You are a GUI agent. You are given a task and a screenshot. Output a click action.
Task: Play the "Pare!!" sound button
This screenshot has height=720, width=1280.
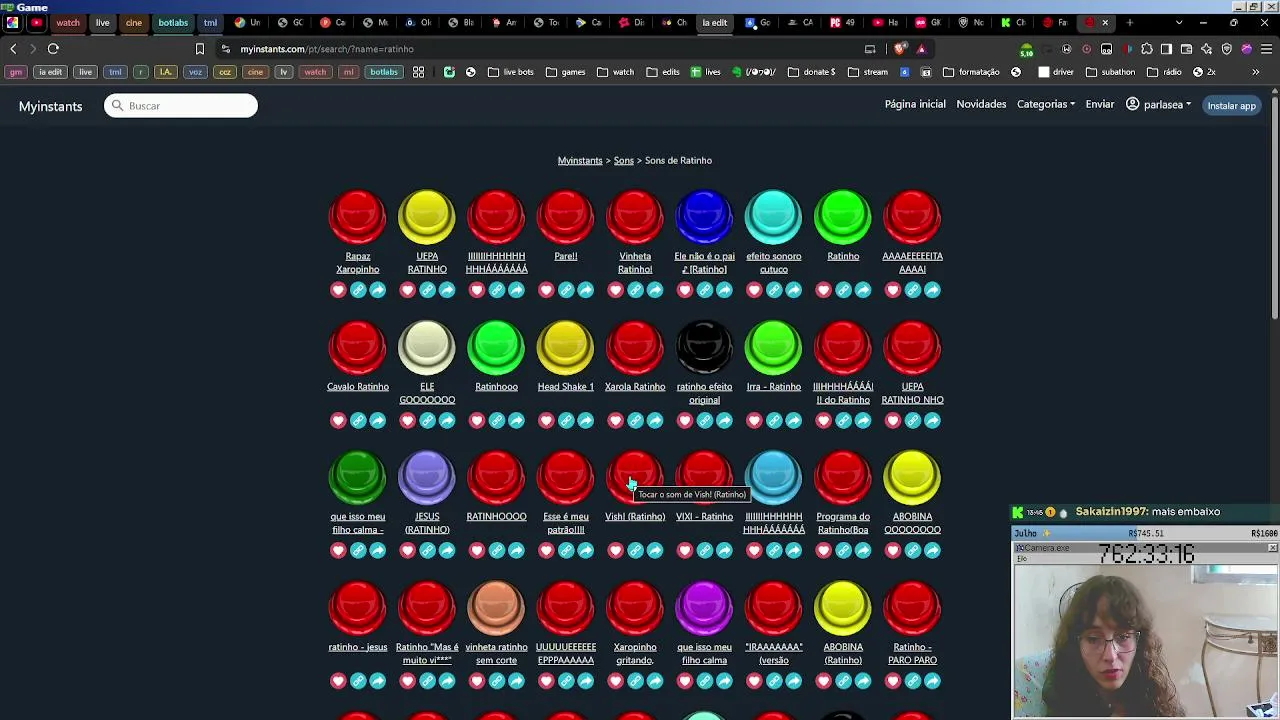[x=565, y=217]
